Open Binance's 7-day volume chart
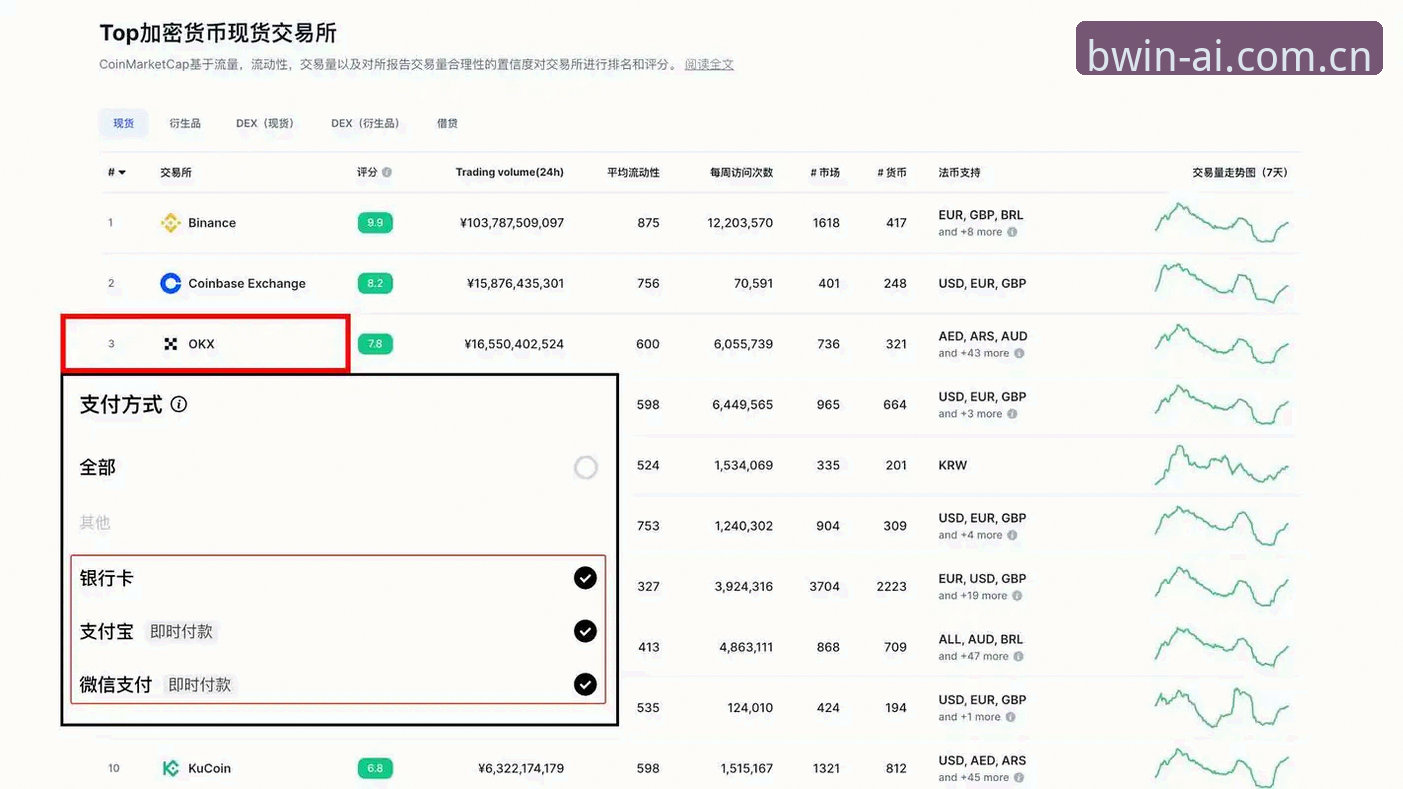Screen dimensions: 1403x789 click(x=1222, y=222)
